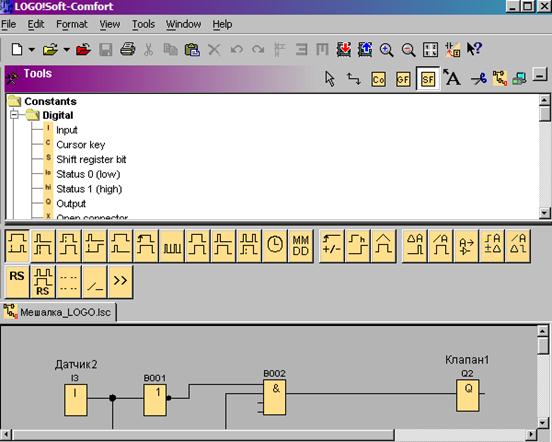Open the Help menu
552x442 pixels.
tap(222, 24)
